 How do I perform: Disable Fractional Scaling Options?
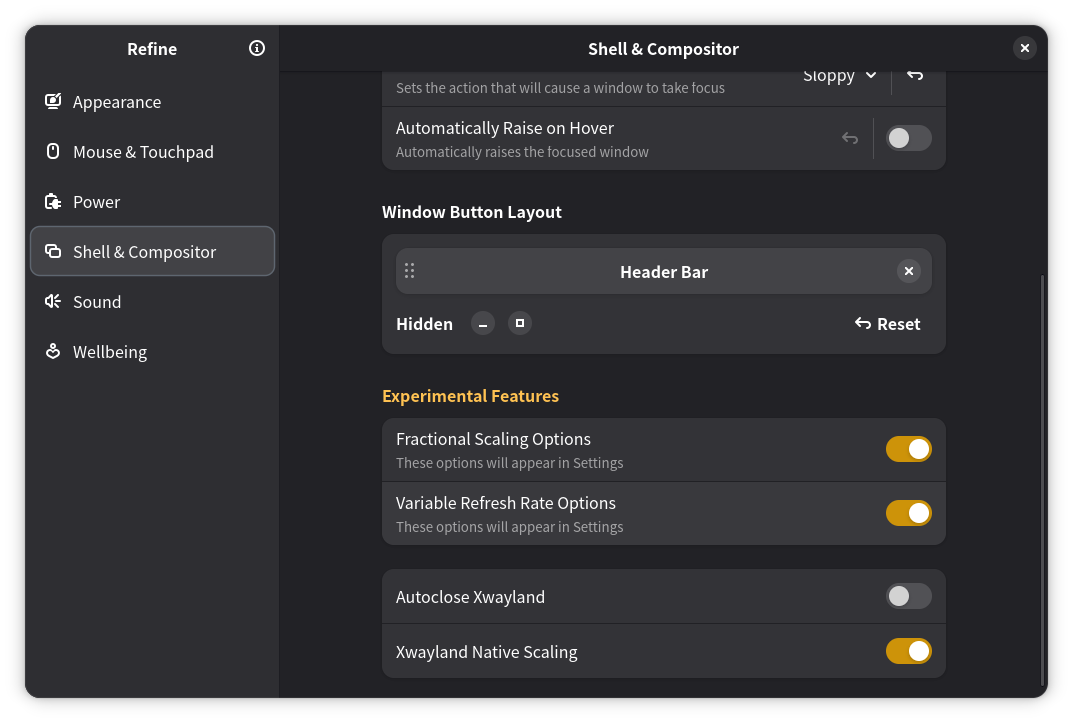tap(908, 449)
